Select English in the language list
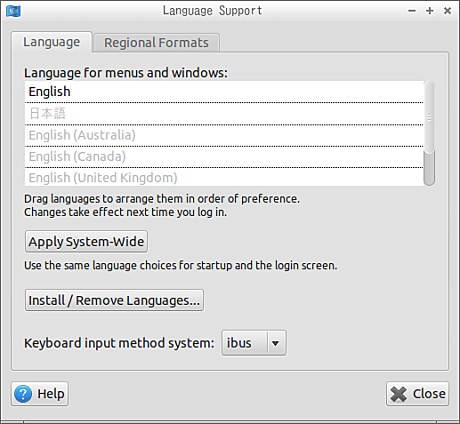Screen dimensions: 460x424 click(x=224, y=92)
